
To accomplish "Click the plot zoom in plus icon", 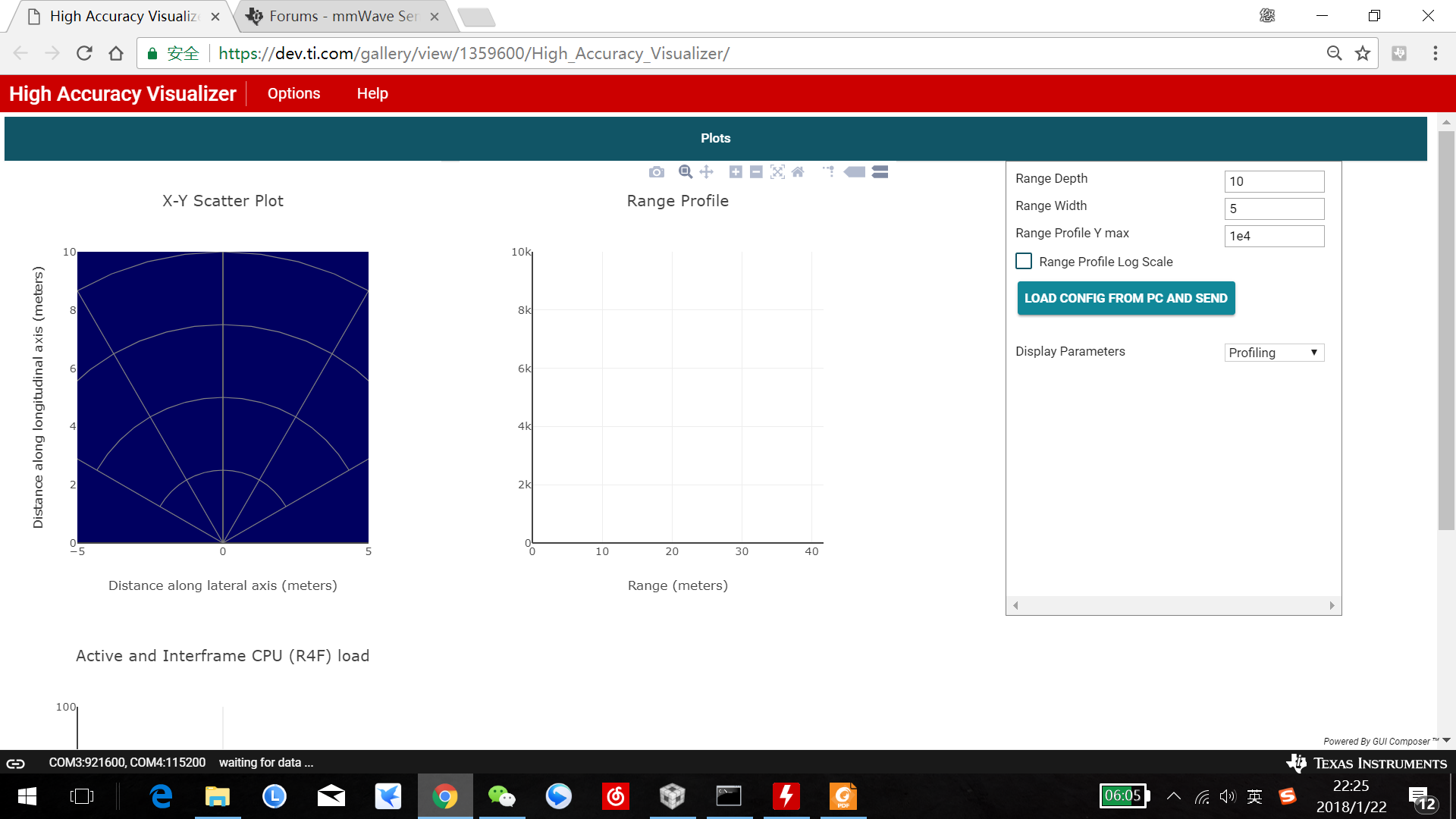I will (736, 172).
